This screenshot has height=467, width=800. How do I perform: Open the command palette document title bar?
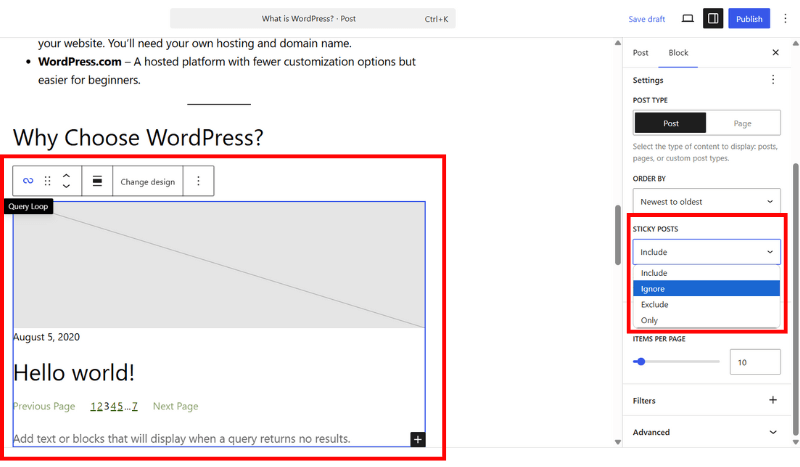[312, 19]
